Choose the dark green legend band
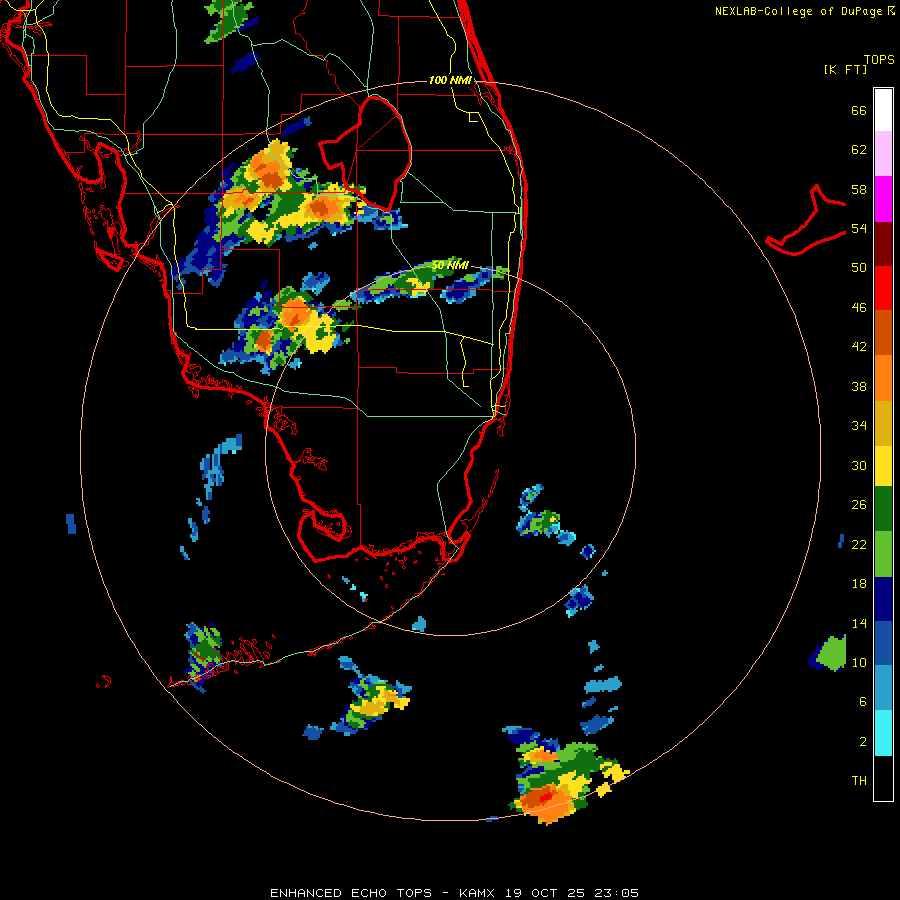This screenshot has height=900, width=900. pyautogui.click(x=883, y=509)
